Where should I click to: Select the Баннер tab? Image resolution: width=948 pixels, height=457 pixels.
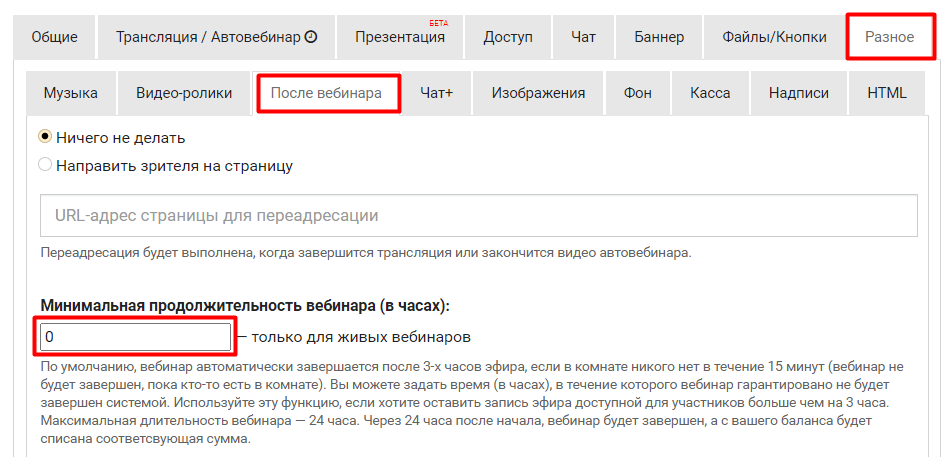(x=659, y=37)
